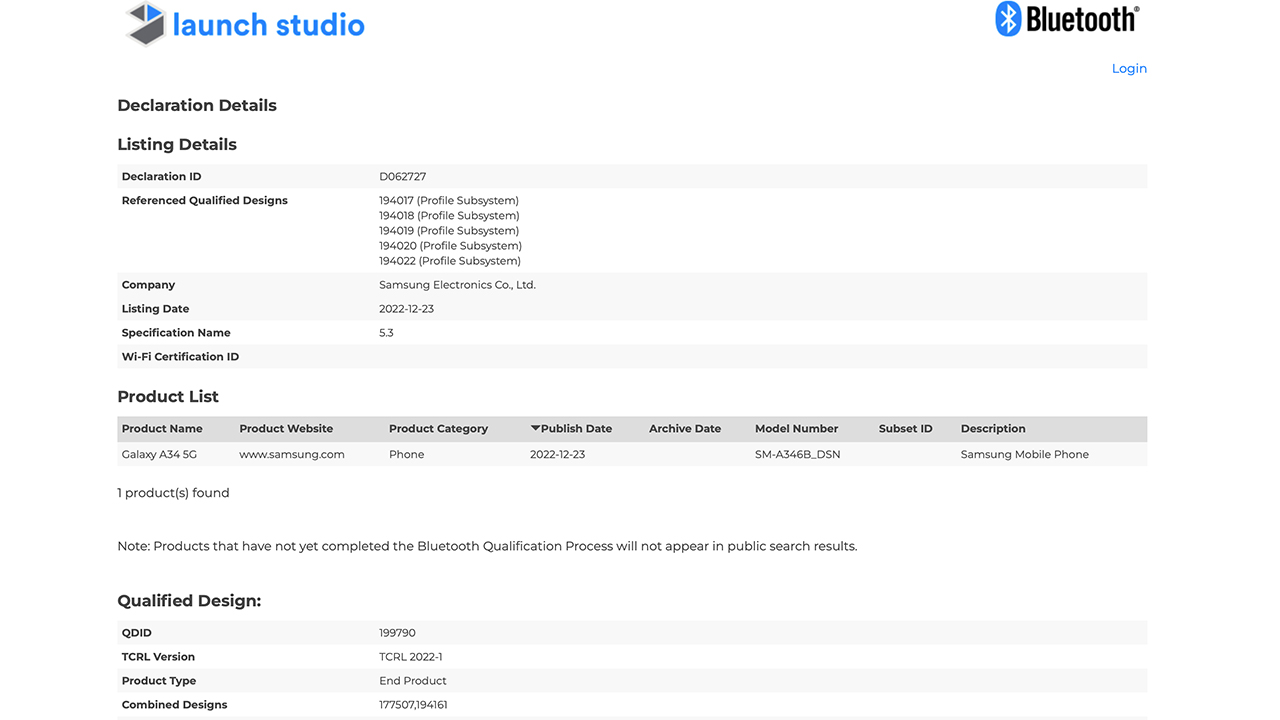This screenshot has height=720, width=1280.
Task: Click the Subset ID column header
Action: (x=905, y=429)
